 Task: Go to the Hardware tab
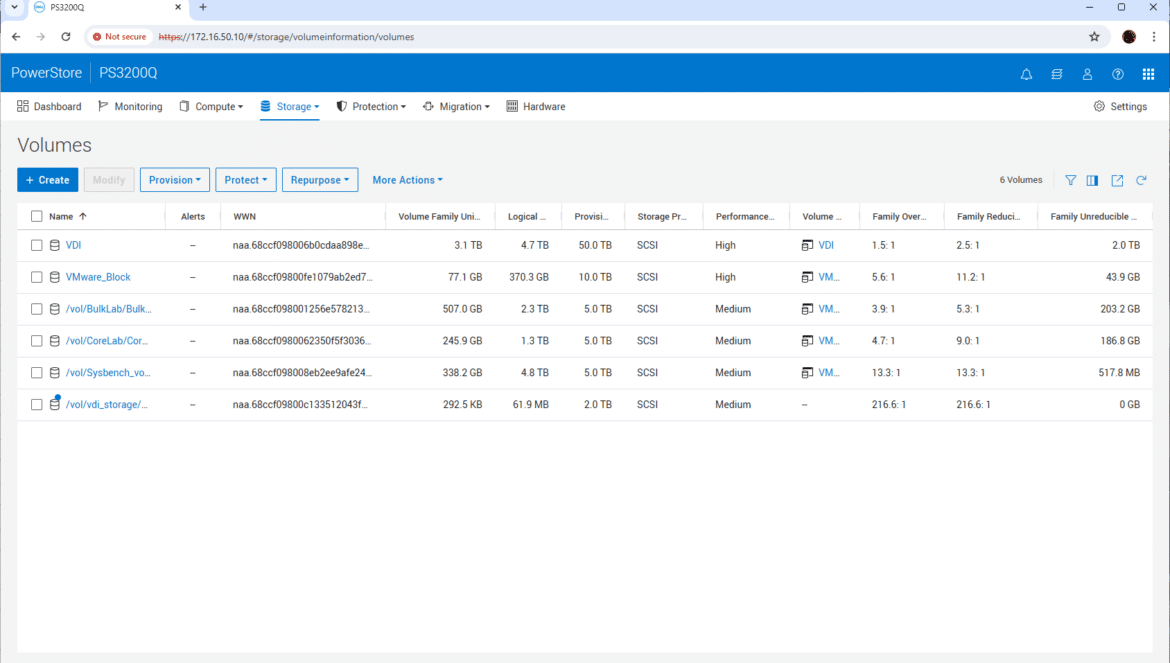[536, 107]
